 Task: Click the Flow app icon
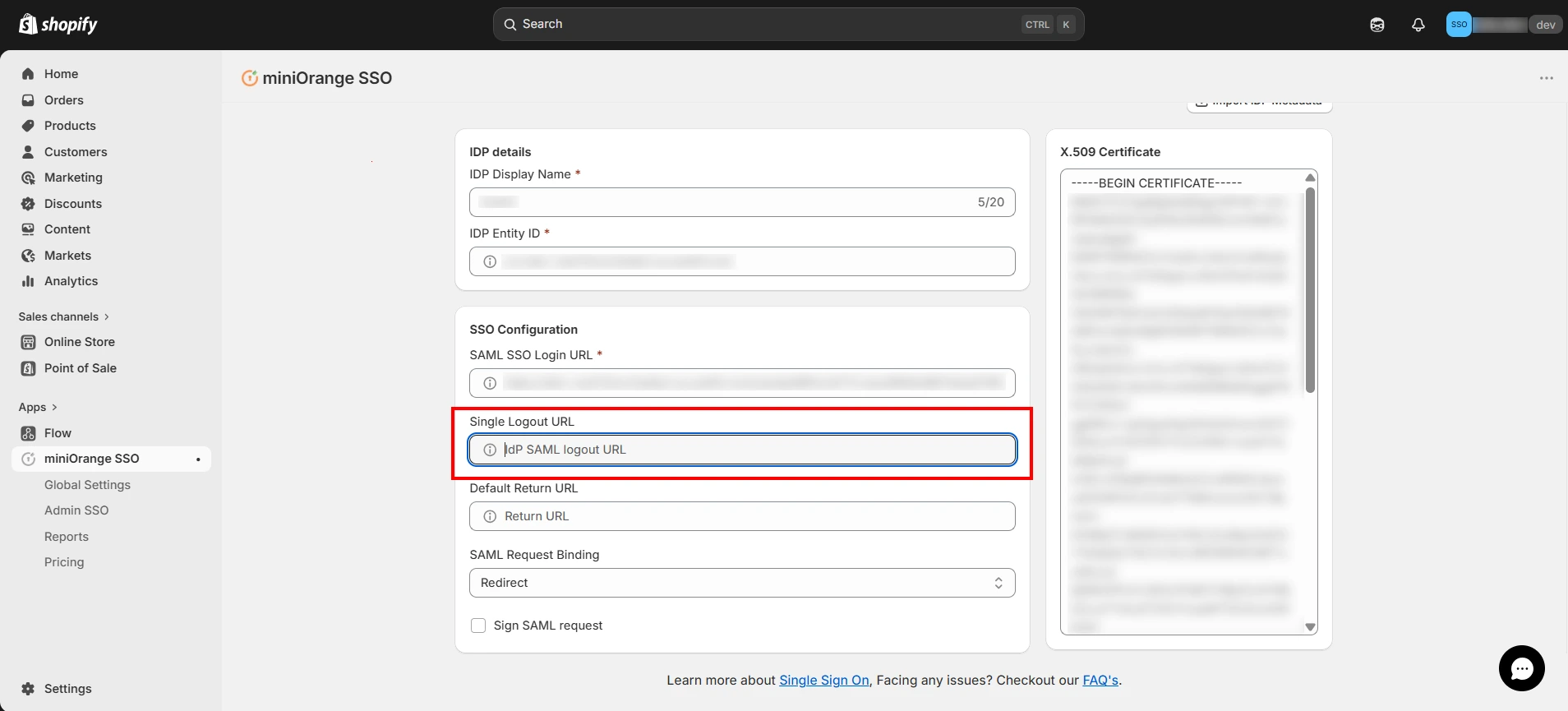[x=28, y=433]
